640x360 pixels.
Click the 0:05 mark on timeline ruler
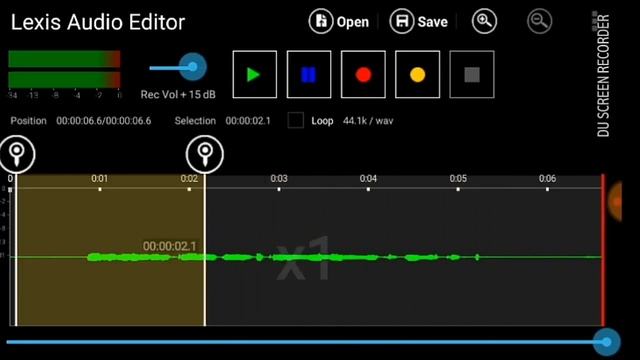[x=458, y=179]
